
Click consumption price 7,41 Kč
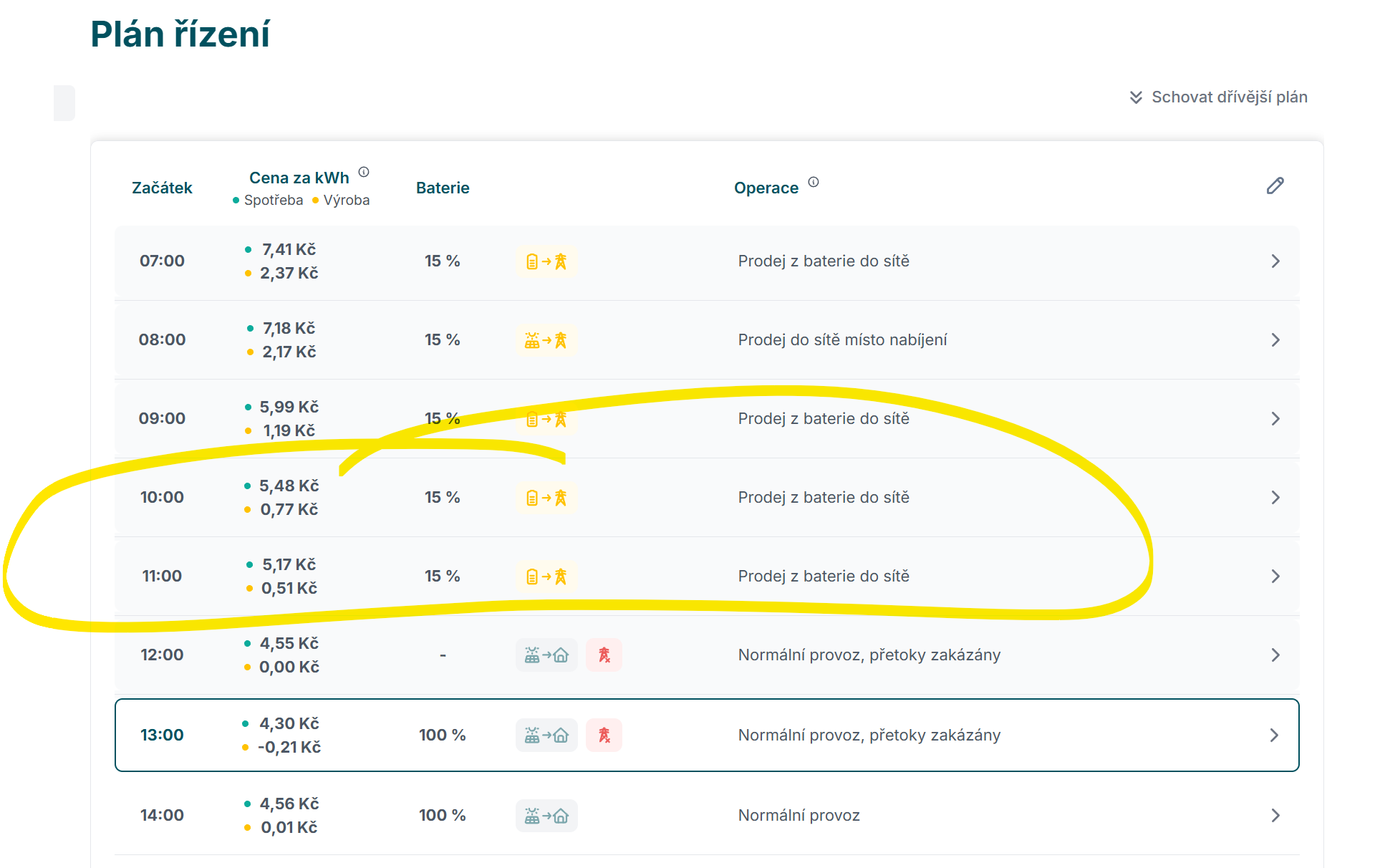click(x=289, y=250)
